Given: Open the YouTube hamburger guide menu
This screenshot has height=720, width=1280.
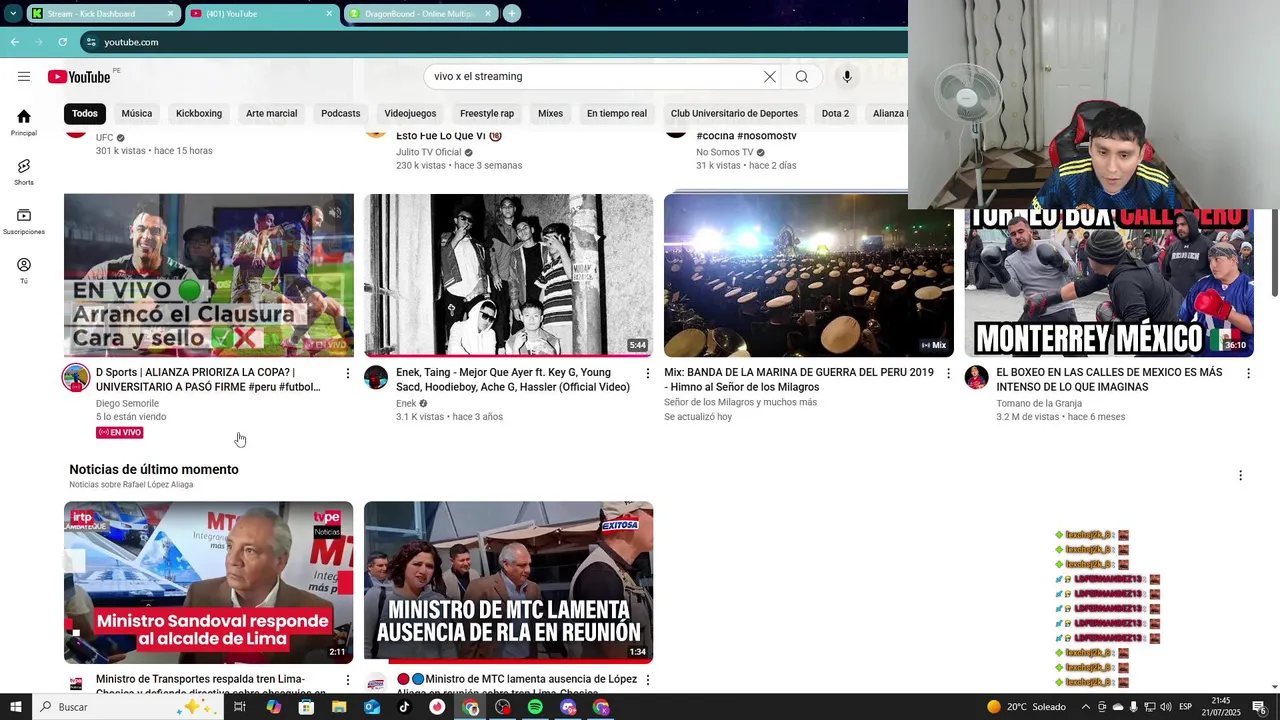Looking at the screenshot, I should point(24,77).
